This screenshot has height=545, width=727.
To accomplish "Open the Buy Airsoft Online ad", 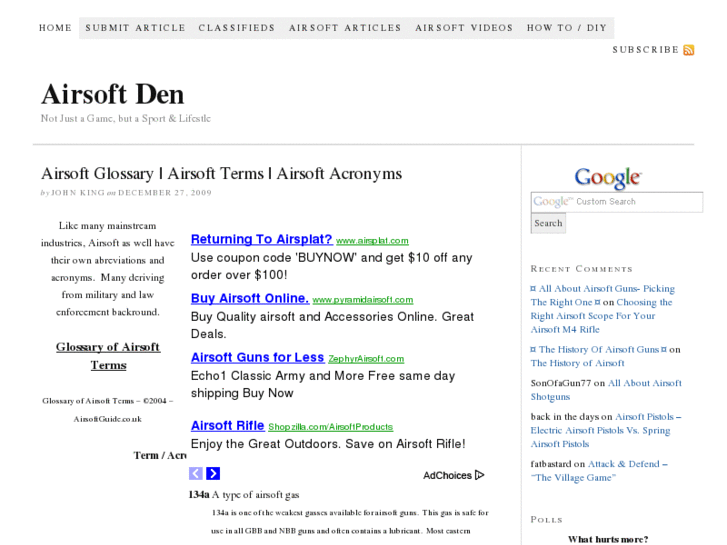I will pyautogui.click(x=250, y=298).
